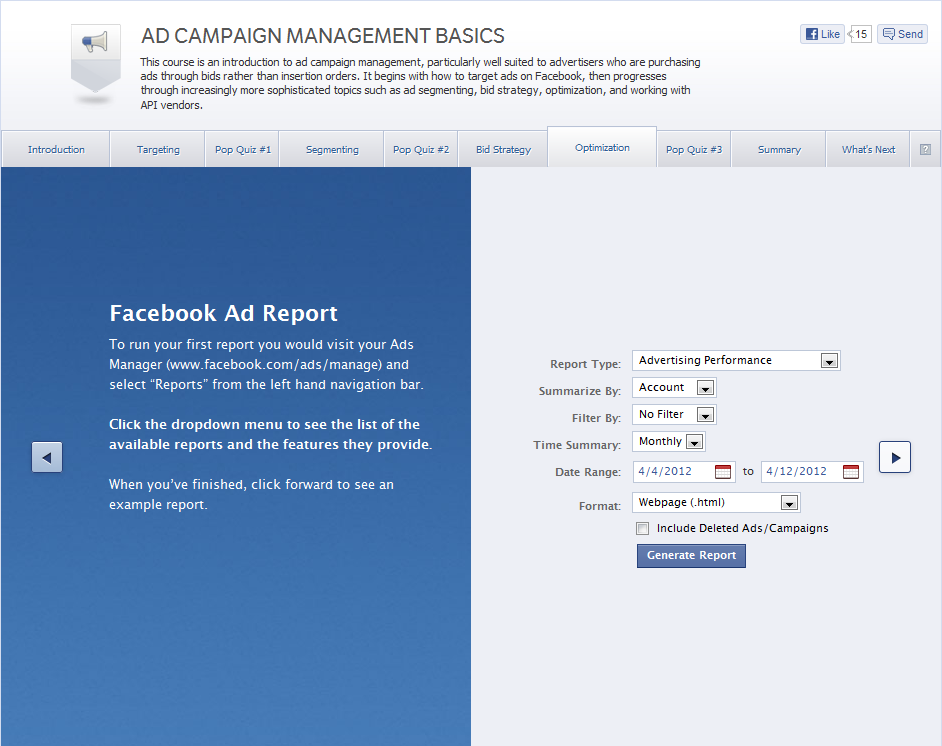Screen dimensions: 942x746
Task: Open the Summarize By Account dropdown
Action: point(674,387)
